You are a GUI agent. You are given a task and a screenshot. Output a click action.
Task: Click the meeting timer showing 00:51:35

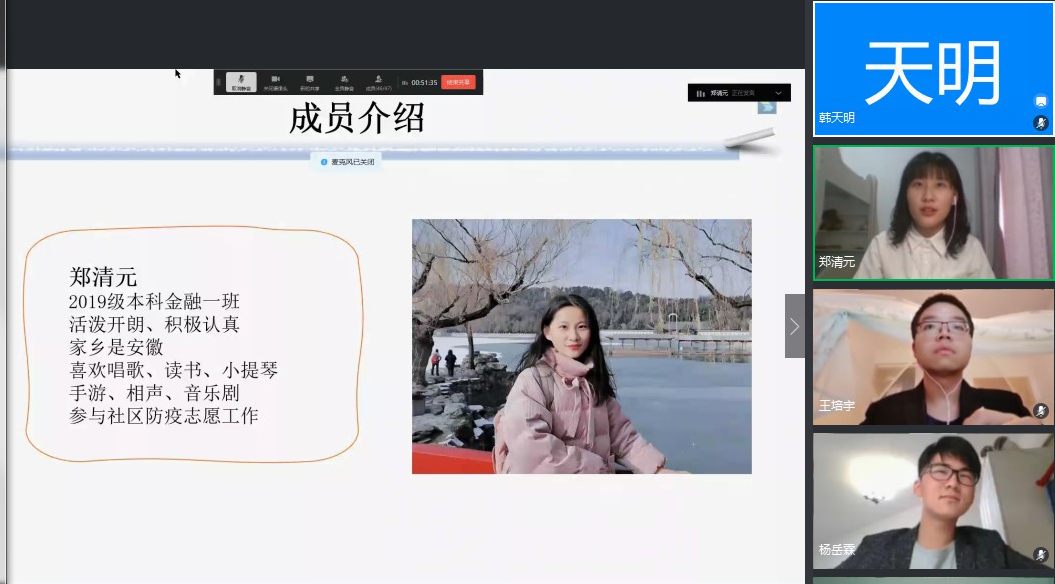click(x=424, y=82)
